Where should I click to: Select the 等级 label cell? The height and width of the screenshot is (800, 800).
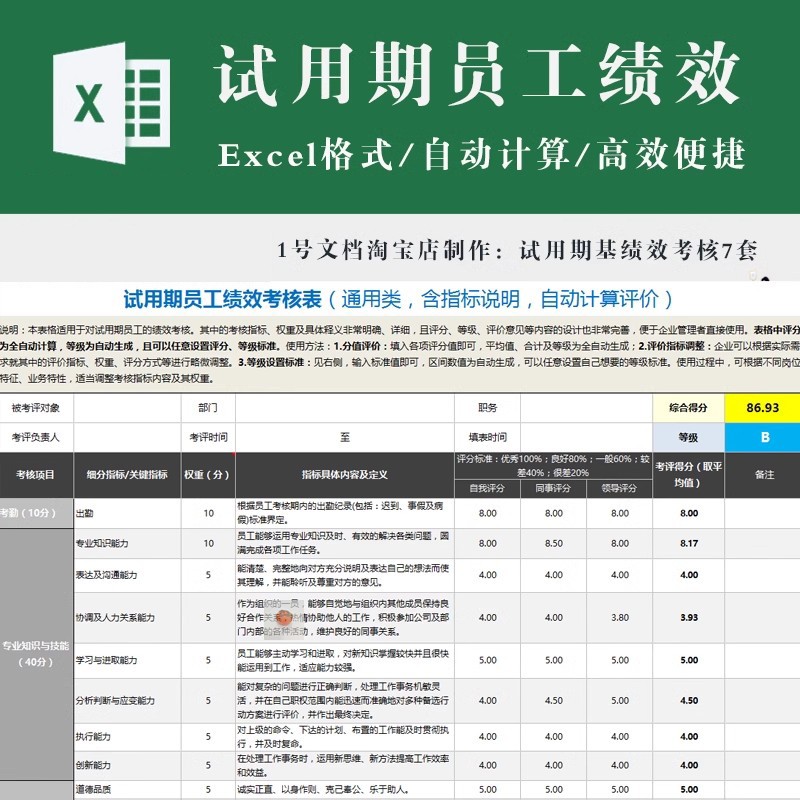point(688,437)
